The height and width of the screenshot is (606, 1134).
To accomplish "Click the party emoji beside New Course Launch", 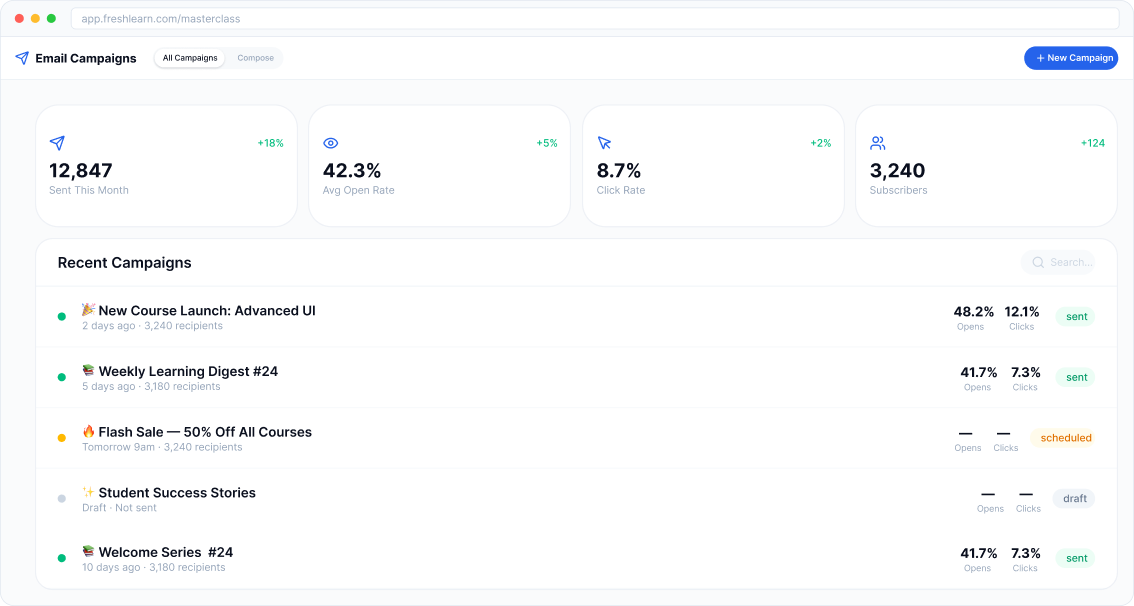I will [x=89, y=310].
